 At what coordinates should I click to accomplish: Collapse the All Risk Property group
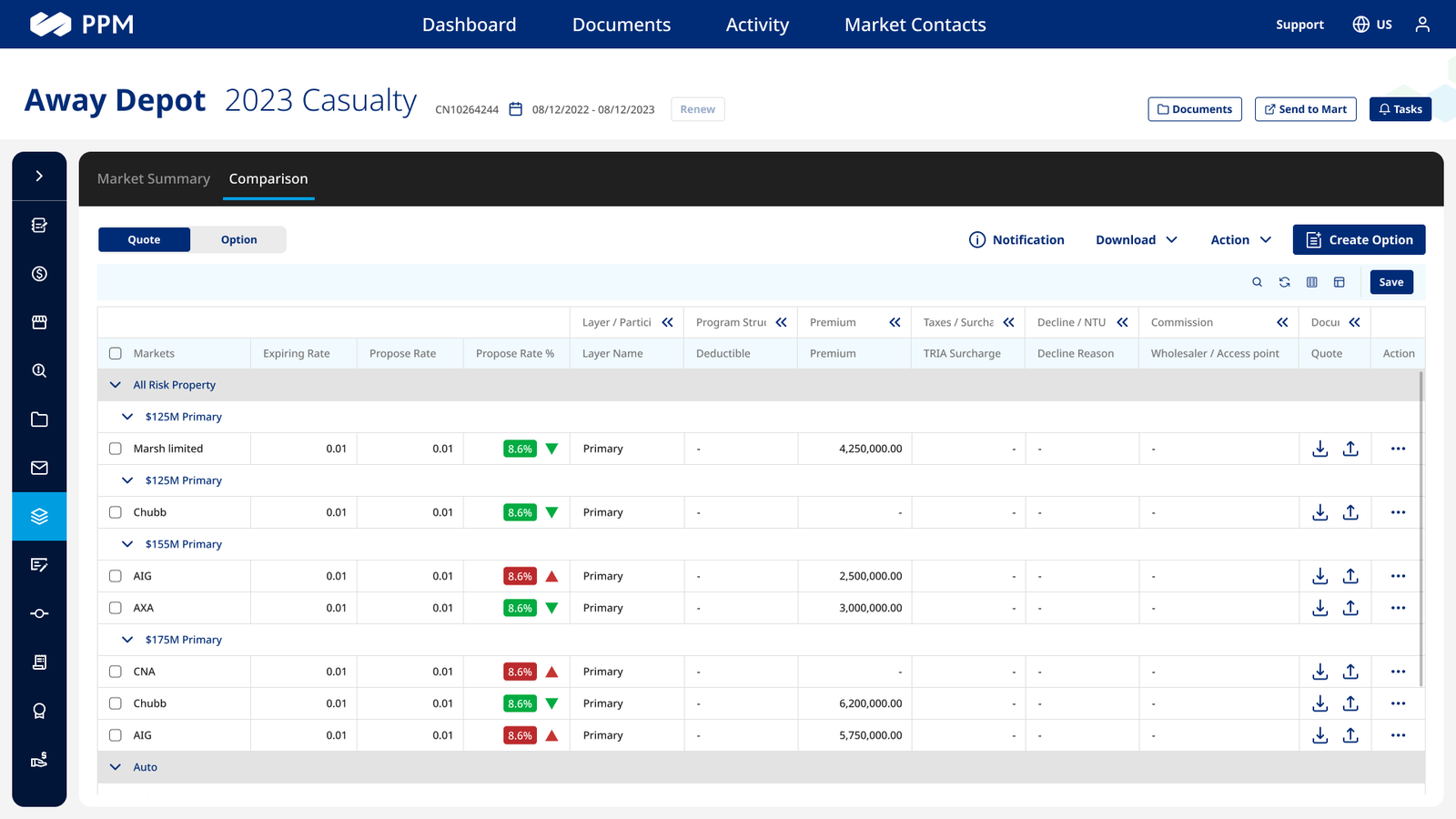click(x=116, y=385)
